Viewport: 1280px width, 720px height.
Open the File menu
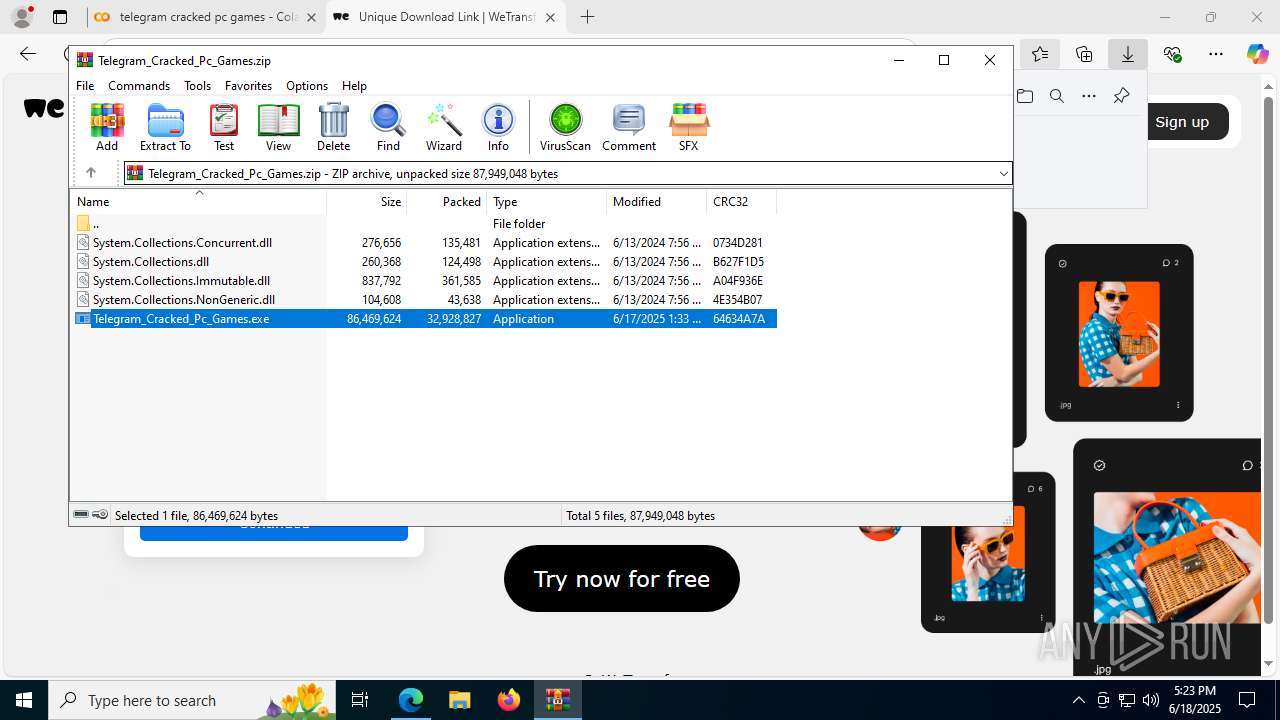tap(85, 86)
